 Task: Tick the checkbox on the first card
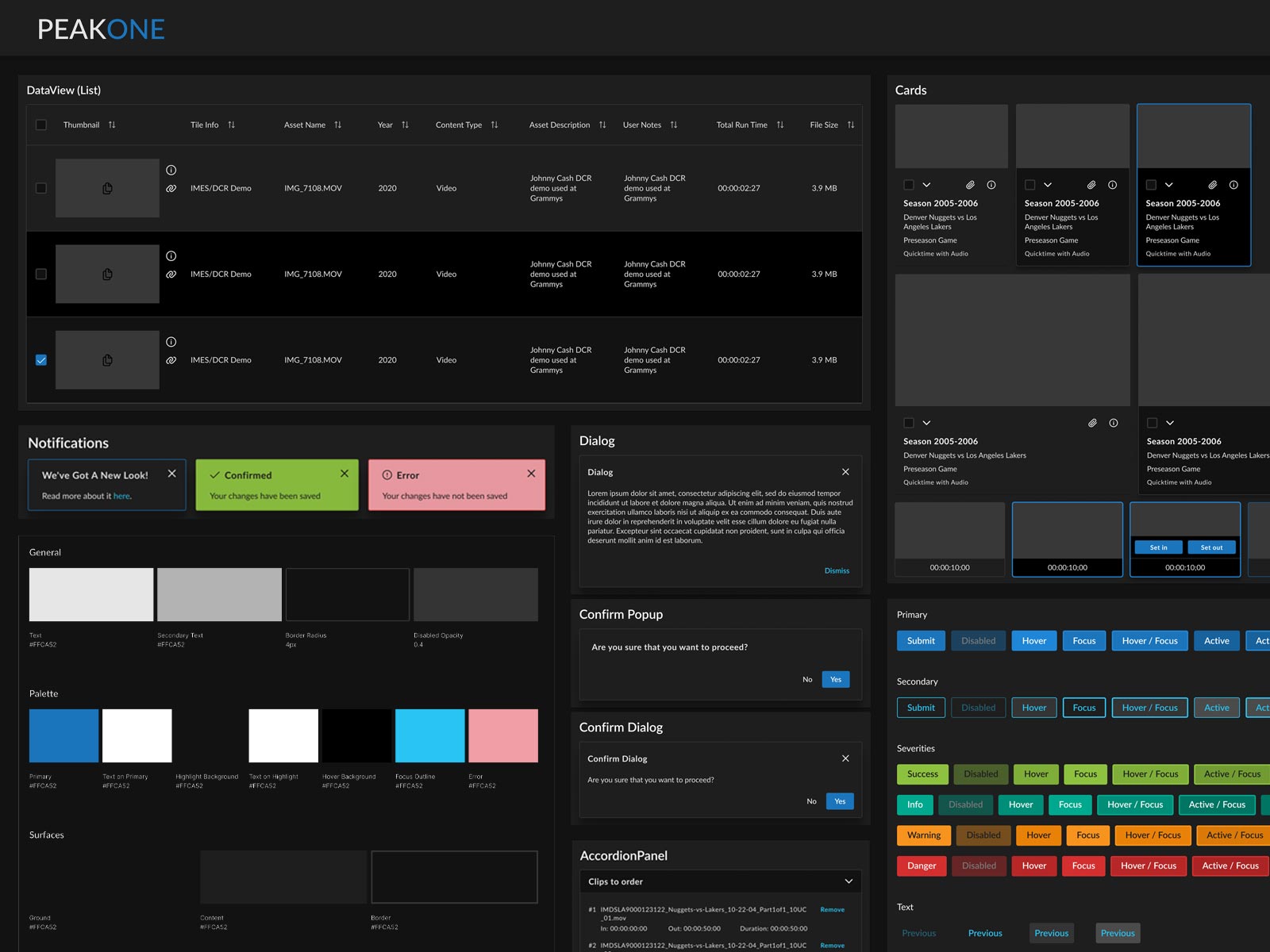[909, 185]
